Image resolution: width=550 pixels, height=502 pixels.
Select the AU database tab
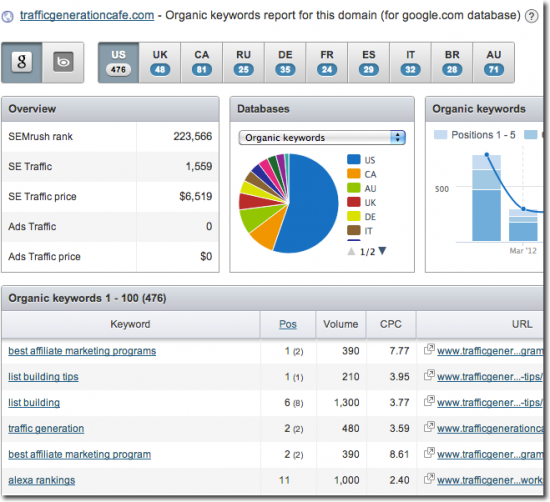coord(494,62)
